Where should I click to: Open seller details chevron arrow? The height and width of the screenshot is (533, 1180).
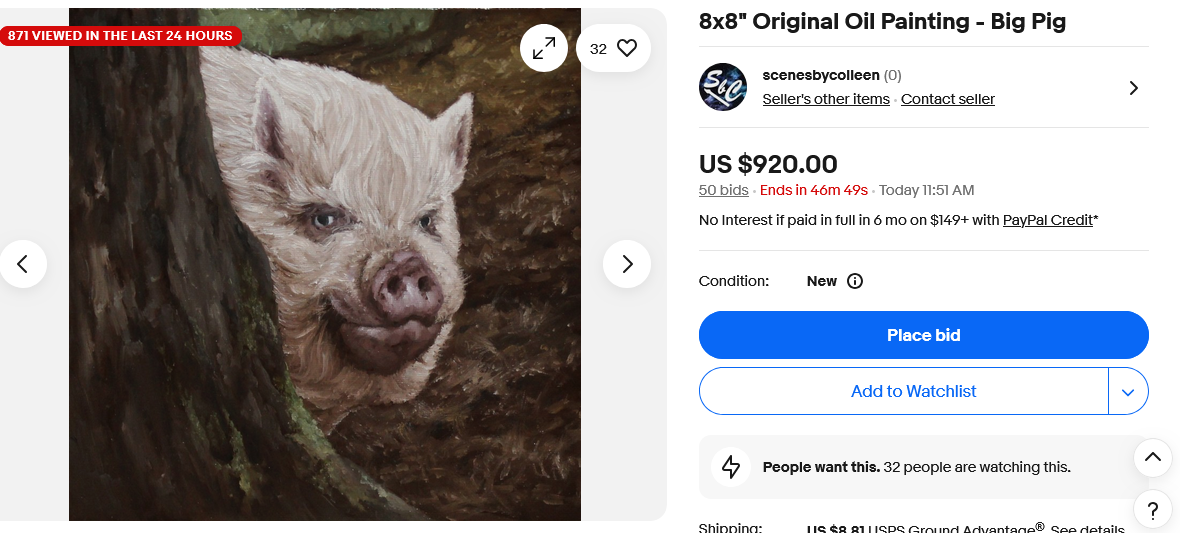click(x=1133, y=88)
